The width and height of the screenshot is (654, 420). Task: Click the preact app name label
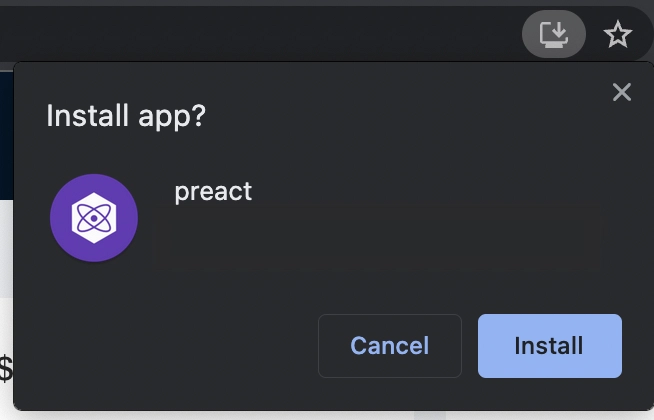(x=213, y=192)
